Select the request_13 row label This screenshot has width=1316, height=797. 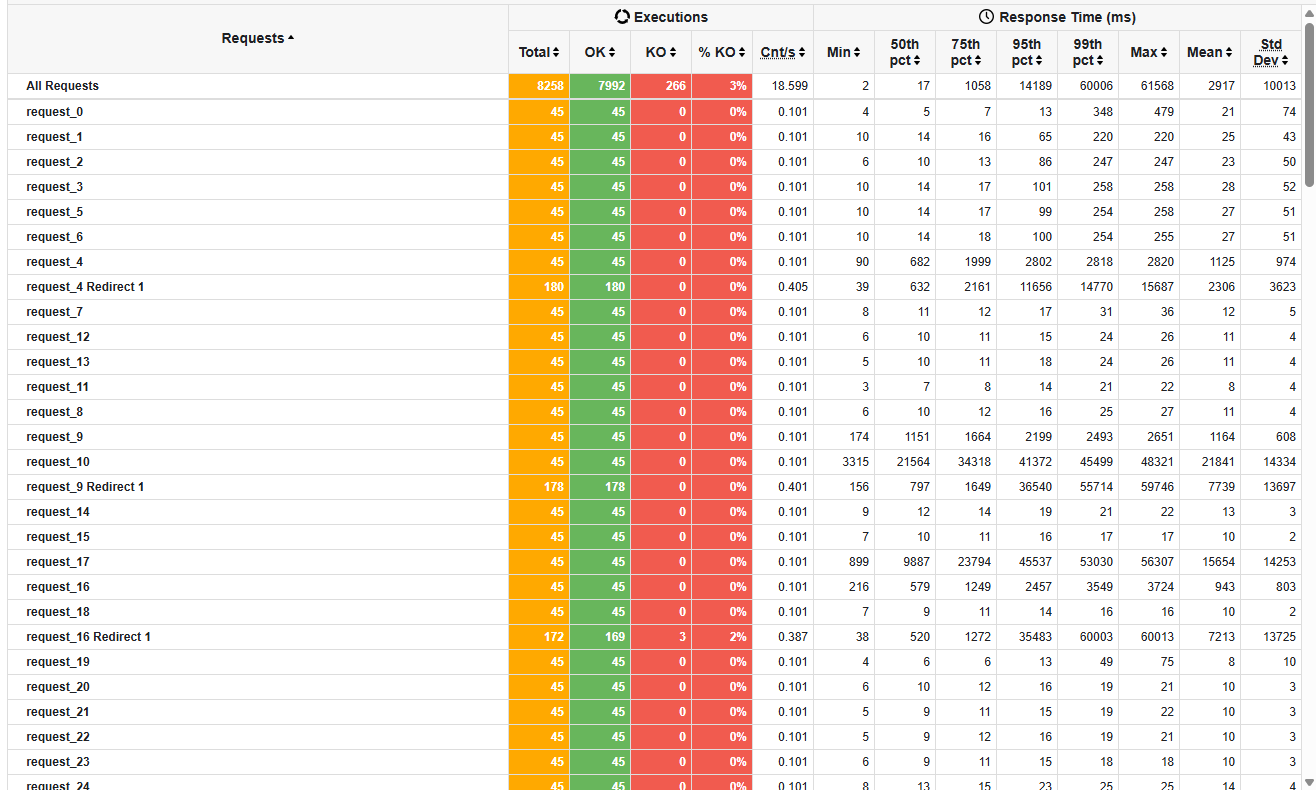click(x=58, y=362)
